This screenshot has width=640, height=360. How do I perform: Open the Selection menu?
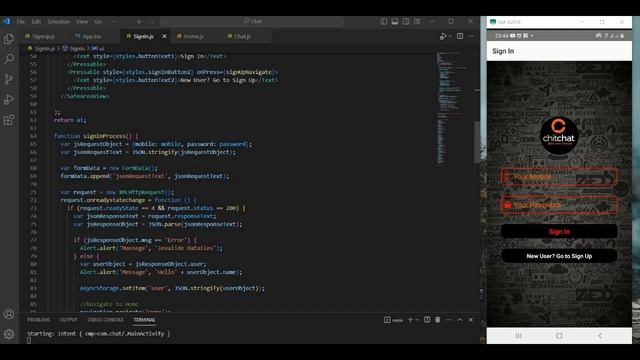click(58, 21)
